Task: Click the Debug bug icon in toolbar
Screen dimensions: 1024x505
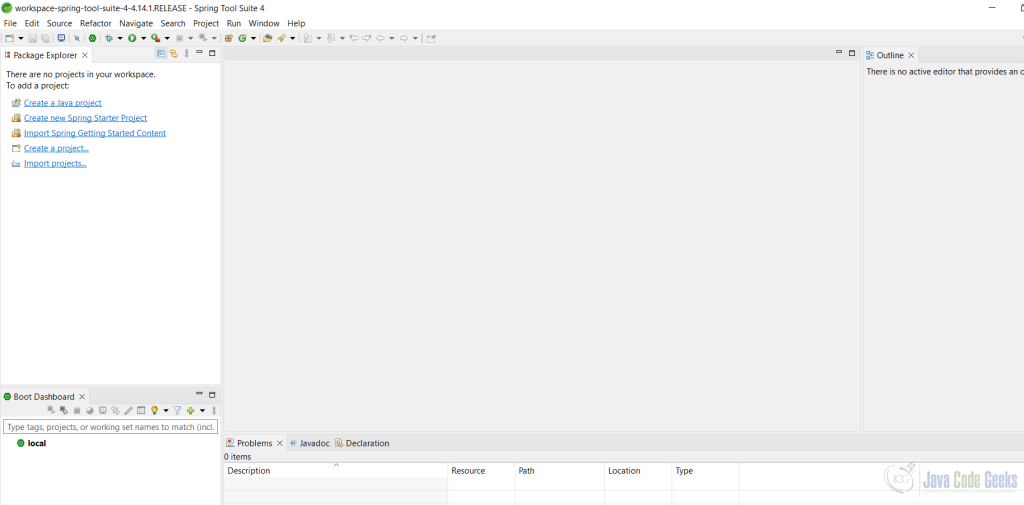Action: click(x=108, y=38)
